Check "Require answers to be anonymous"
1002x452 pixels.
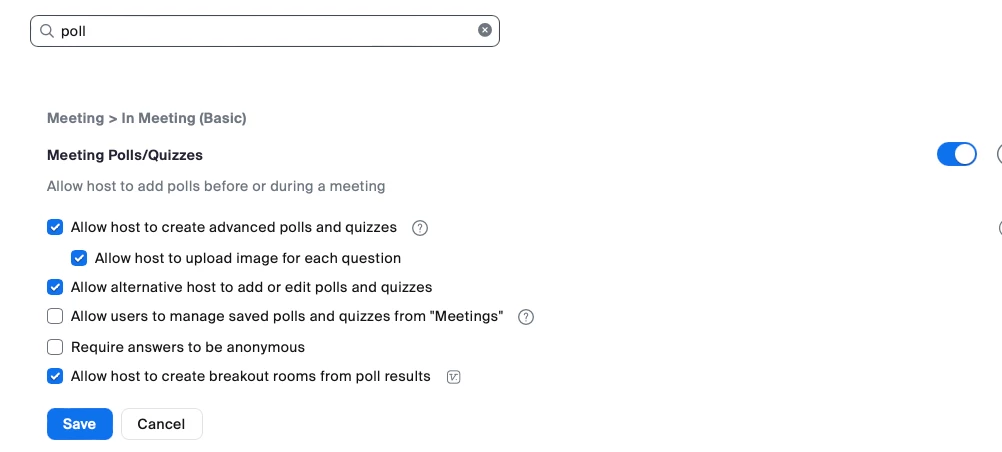tap(55, 348)
